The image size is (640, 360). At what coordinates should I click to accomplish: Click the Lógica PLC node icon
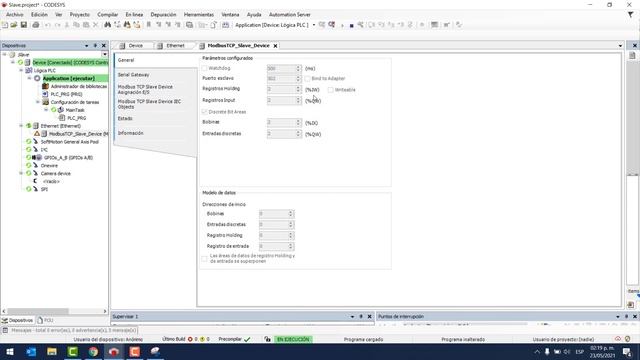(29, 71)
